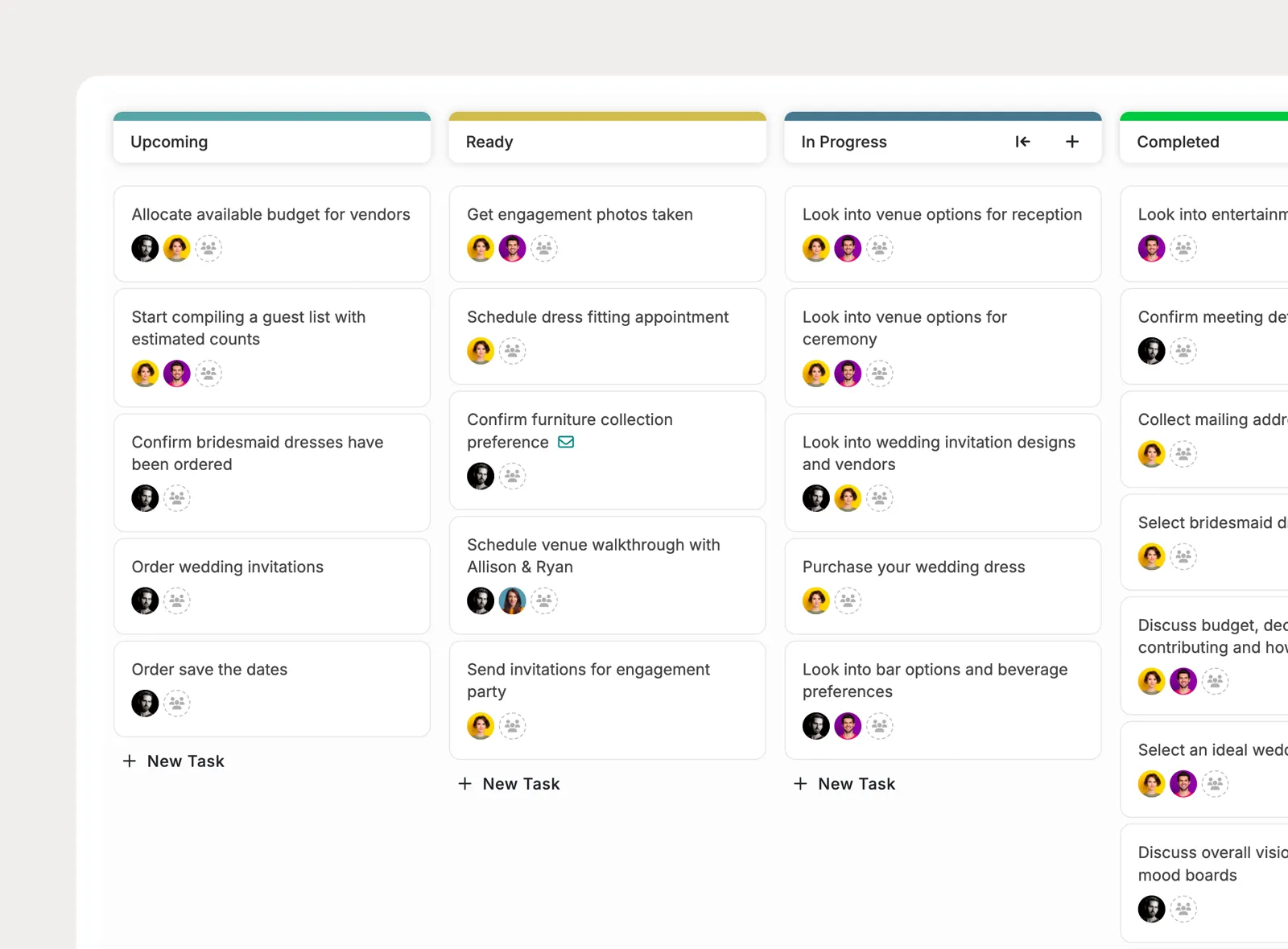Click yellow avatar on Purchase your wedding dress
This screenshot has width=1288, height=949.
click(816, 600)
